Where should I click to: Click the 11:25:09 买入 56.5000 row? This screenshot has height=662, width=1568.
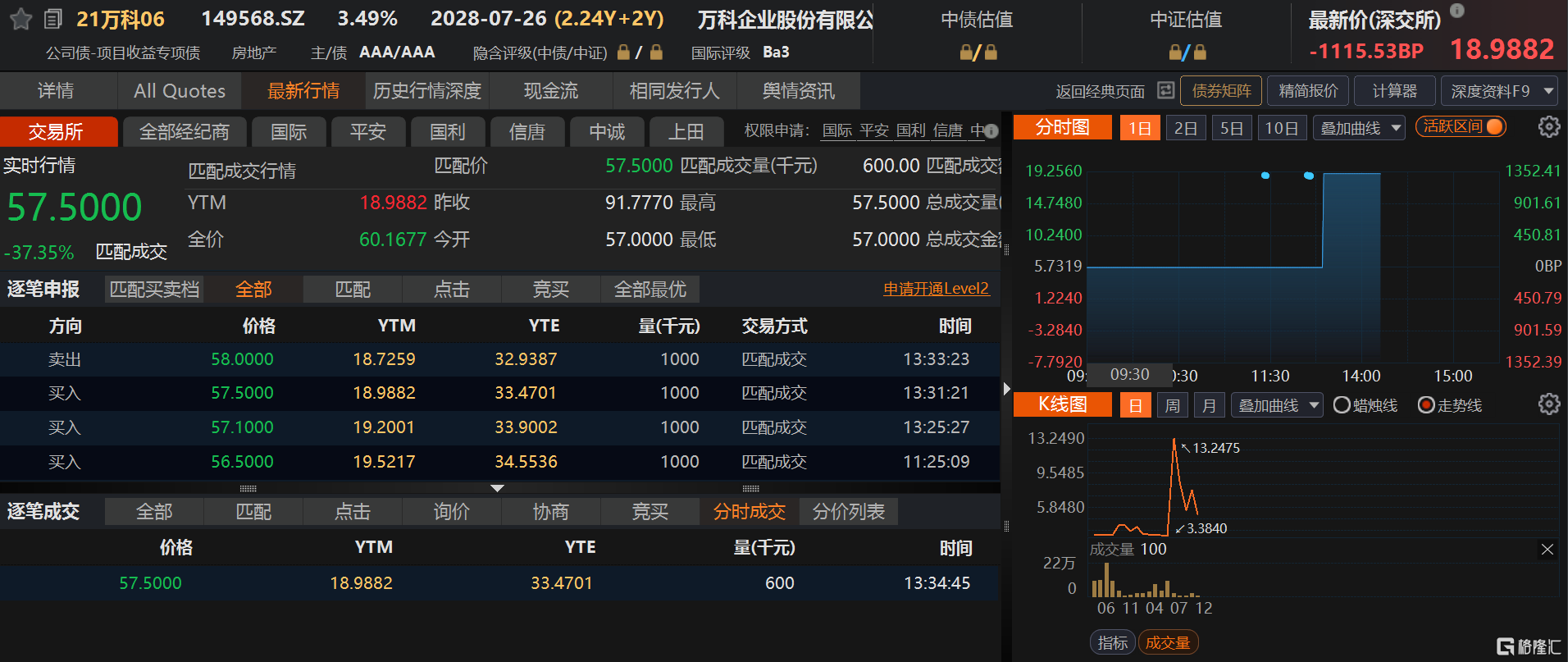point(500,462)
